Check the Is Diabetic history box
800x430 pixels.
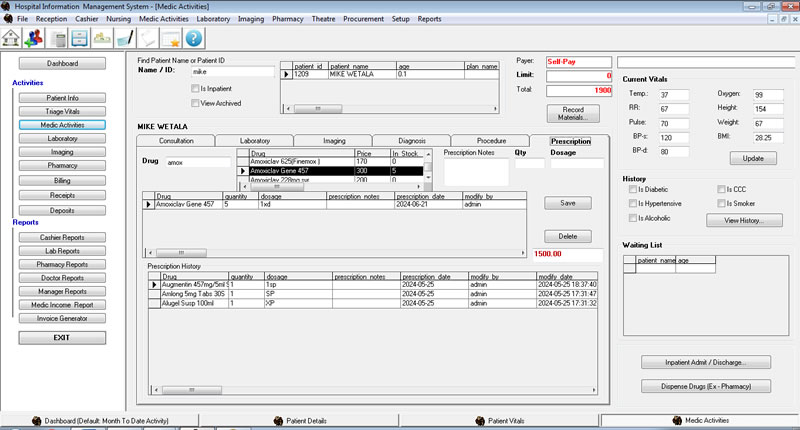(630, 189)
